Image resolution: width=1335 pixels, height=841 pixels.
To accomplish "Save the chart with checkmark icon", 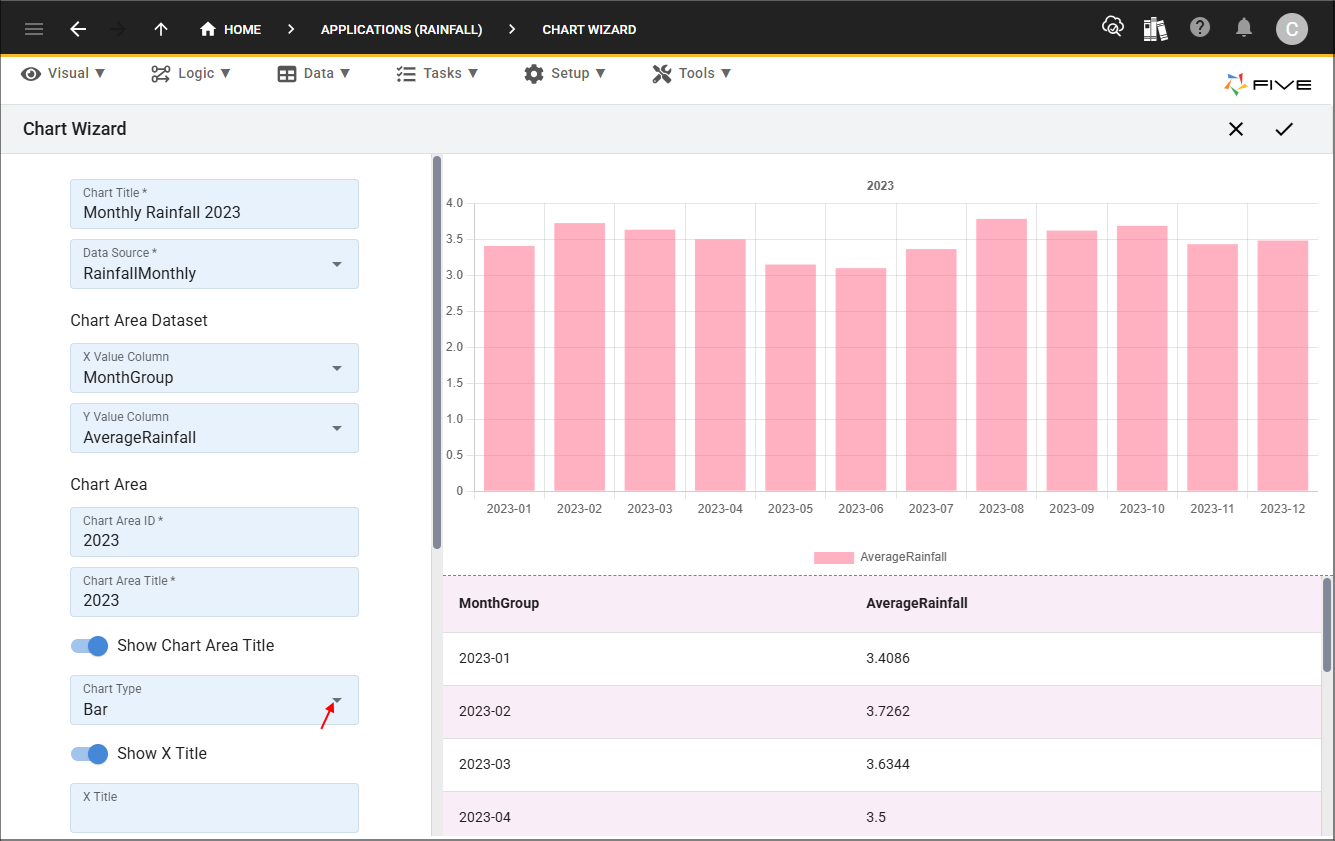I will pos(1284,129).
